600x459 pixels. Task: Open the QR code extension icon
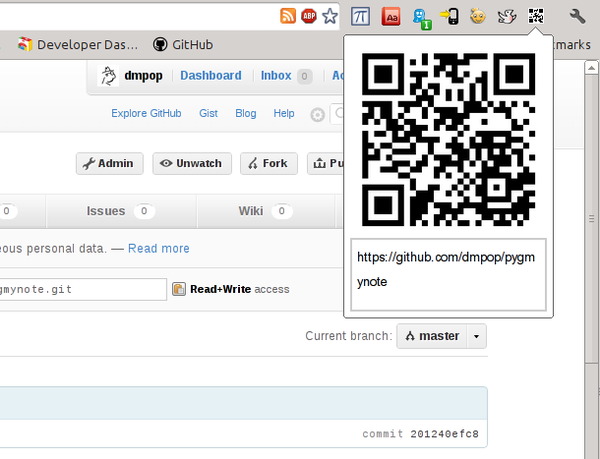[537, 16]
